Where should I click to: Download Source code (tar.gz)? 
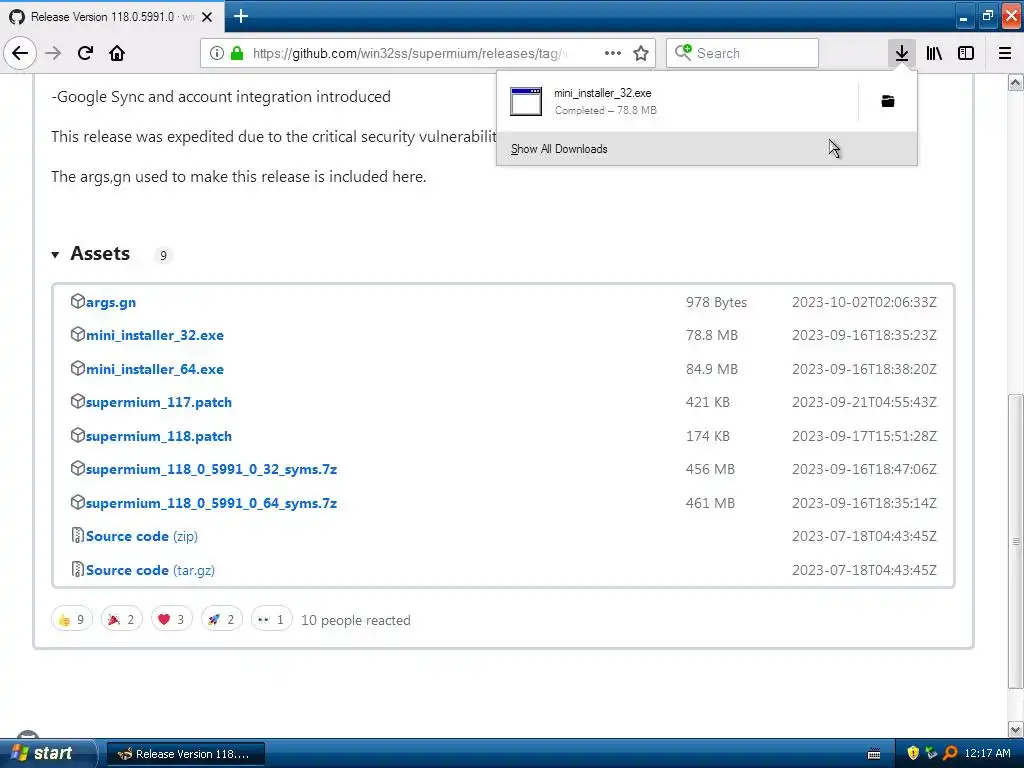click(150, 570)
